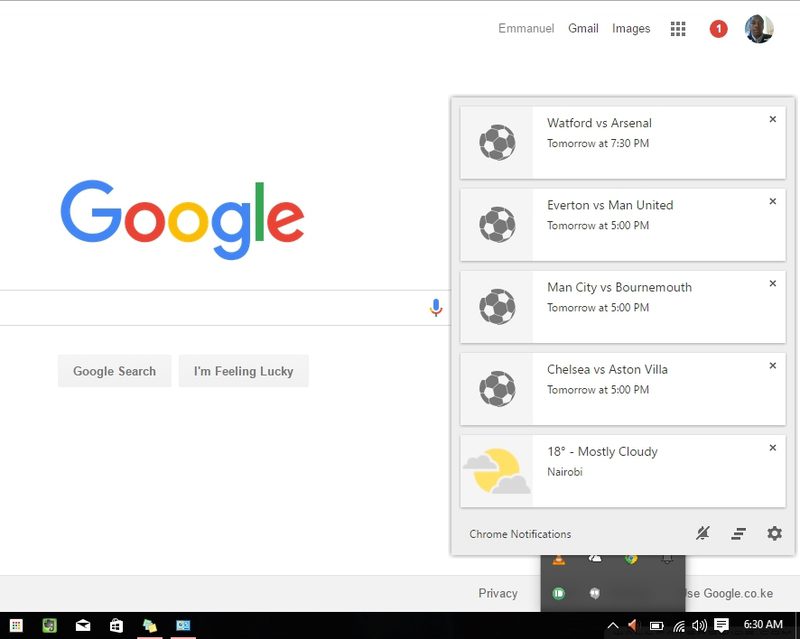Click the Nairobi location text
This screenshot has width=800, height=639.
click(x=565, y=472)
